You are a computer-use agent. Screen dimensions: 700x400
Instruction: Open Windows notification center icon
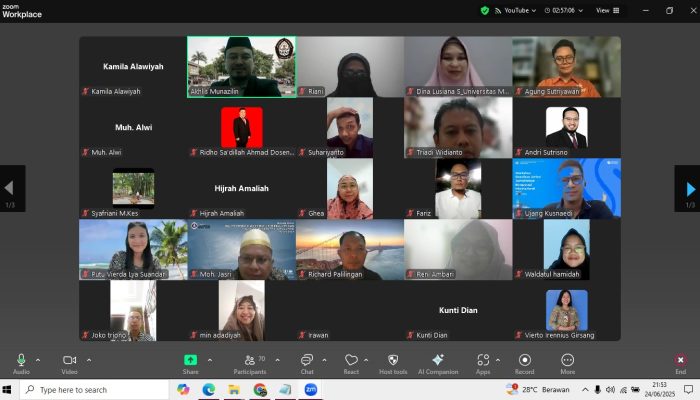coord(688,390)
